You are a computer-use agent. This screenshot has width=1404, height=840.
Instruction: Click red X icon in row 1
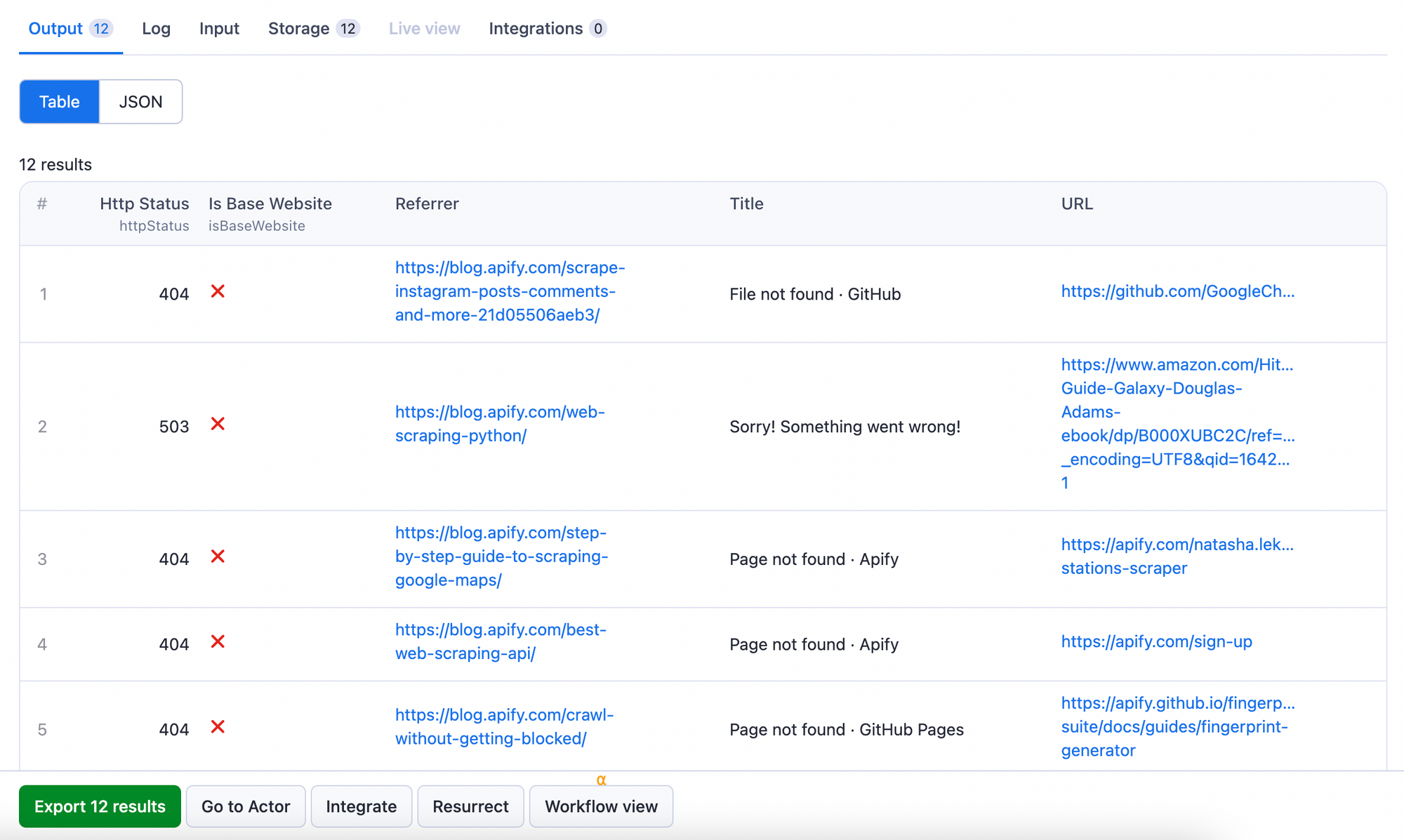click(218, 291)
